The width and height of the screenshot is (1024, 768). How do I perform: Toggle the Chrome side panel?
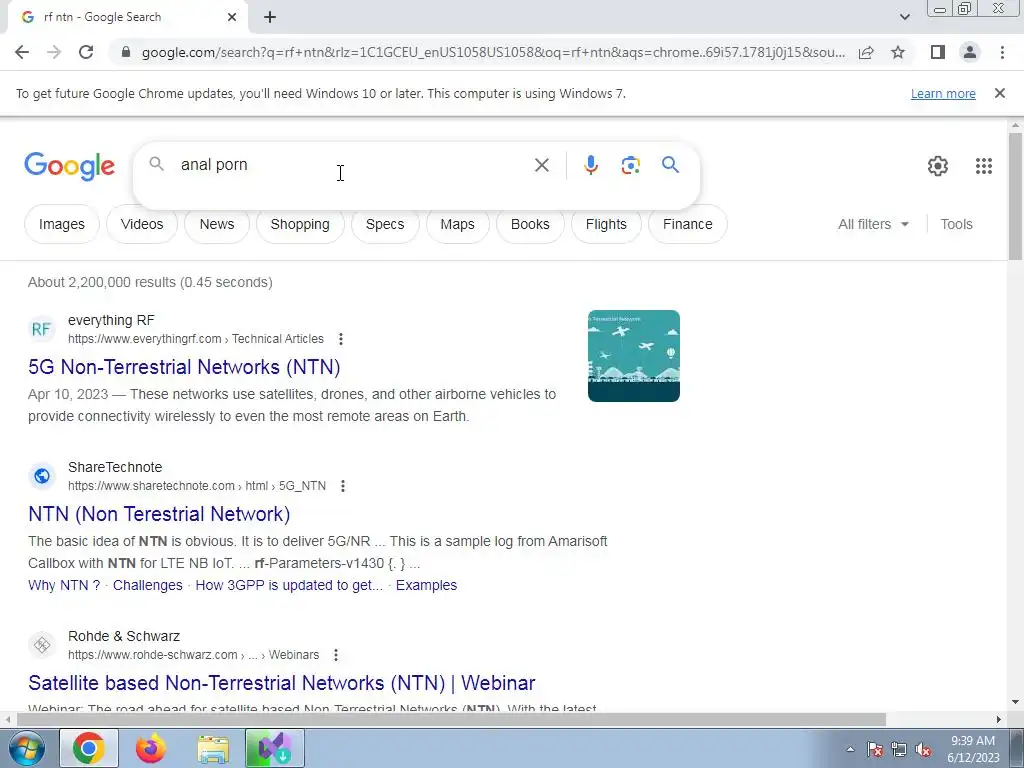938,52
